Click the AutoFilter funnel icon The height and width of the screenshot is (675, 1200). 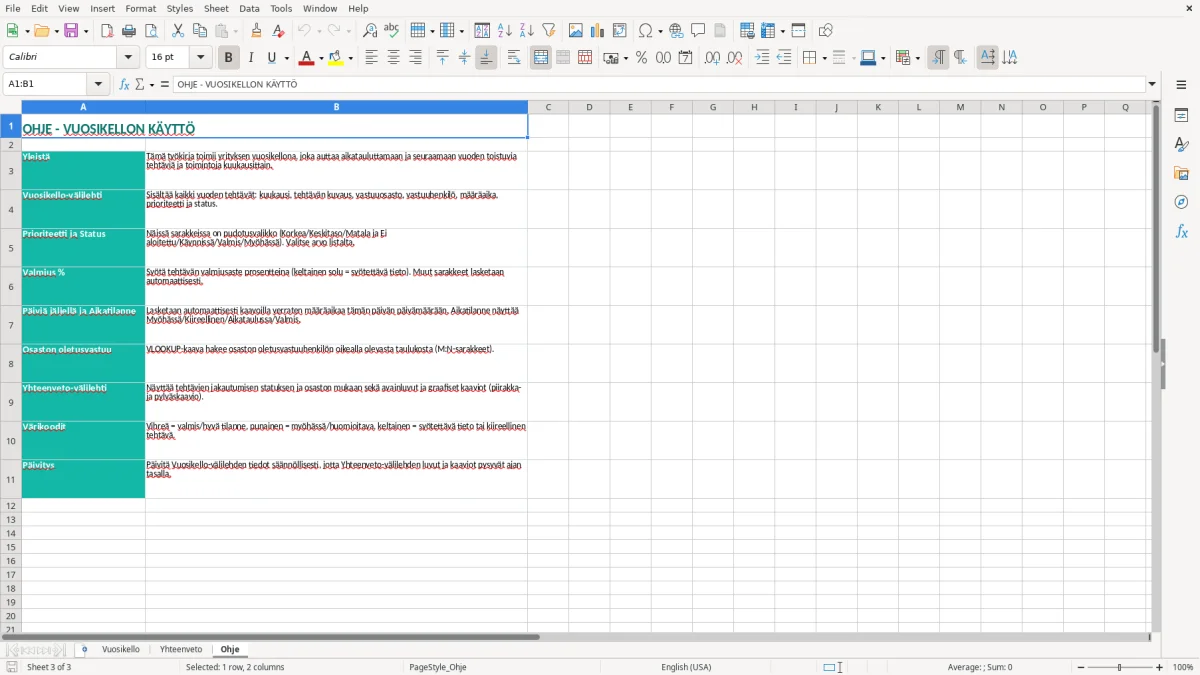point(548,31)
